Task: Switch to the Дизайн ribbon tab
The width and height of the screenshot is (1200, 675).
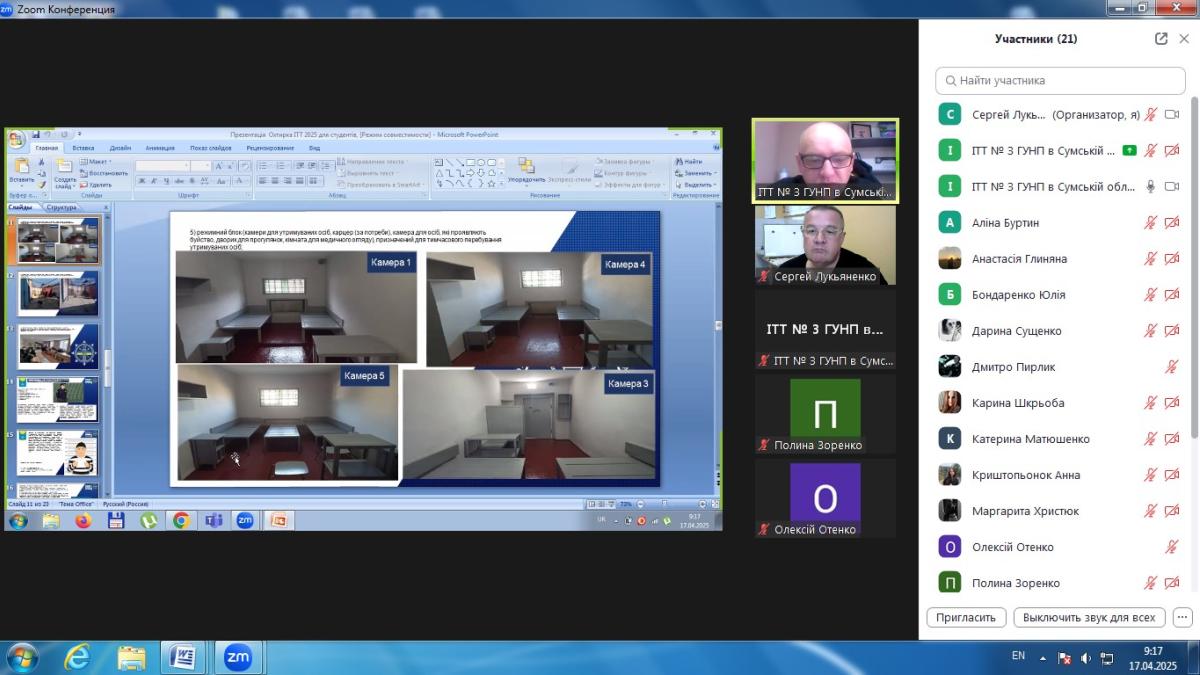Action: pos(120,148)
